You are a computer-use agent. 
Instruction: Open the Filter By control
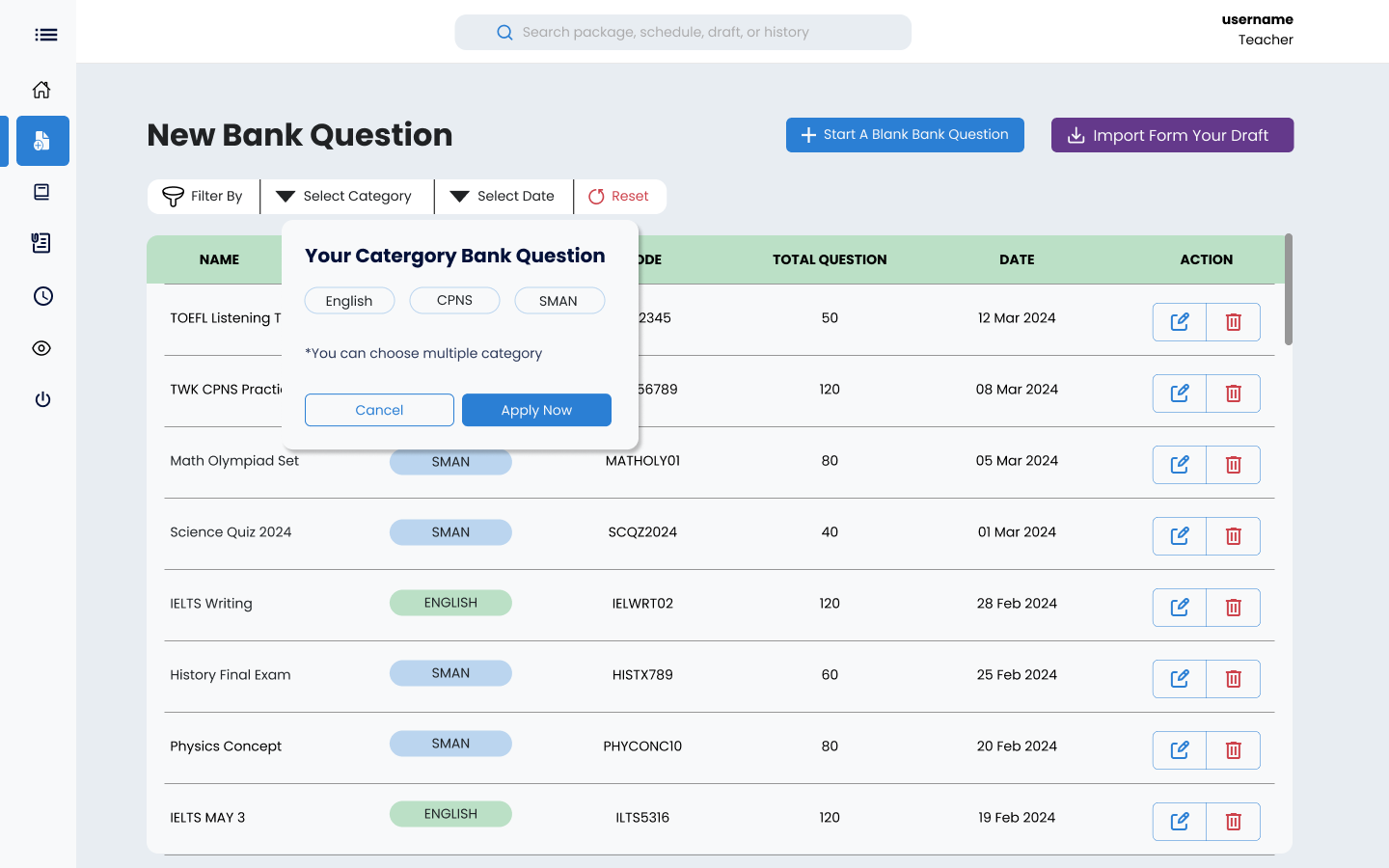[204, 196]
